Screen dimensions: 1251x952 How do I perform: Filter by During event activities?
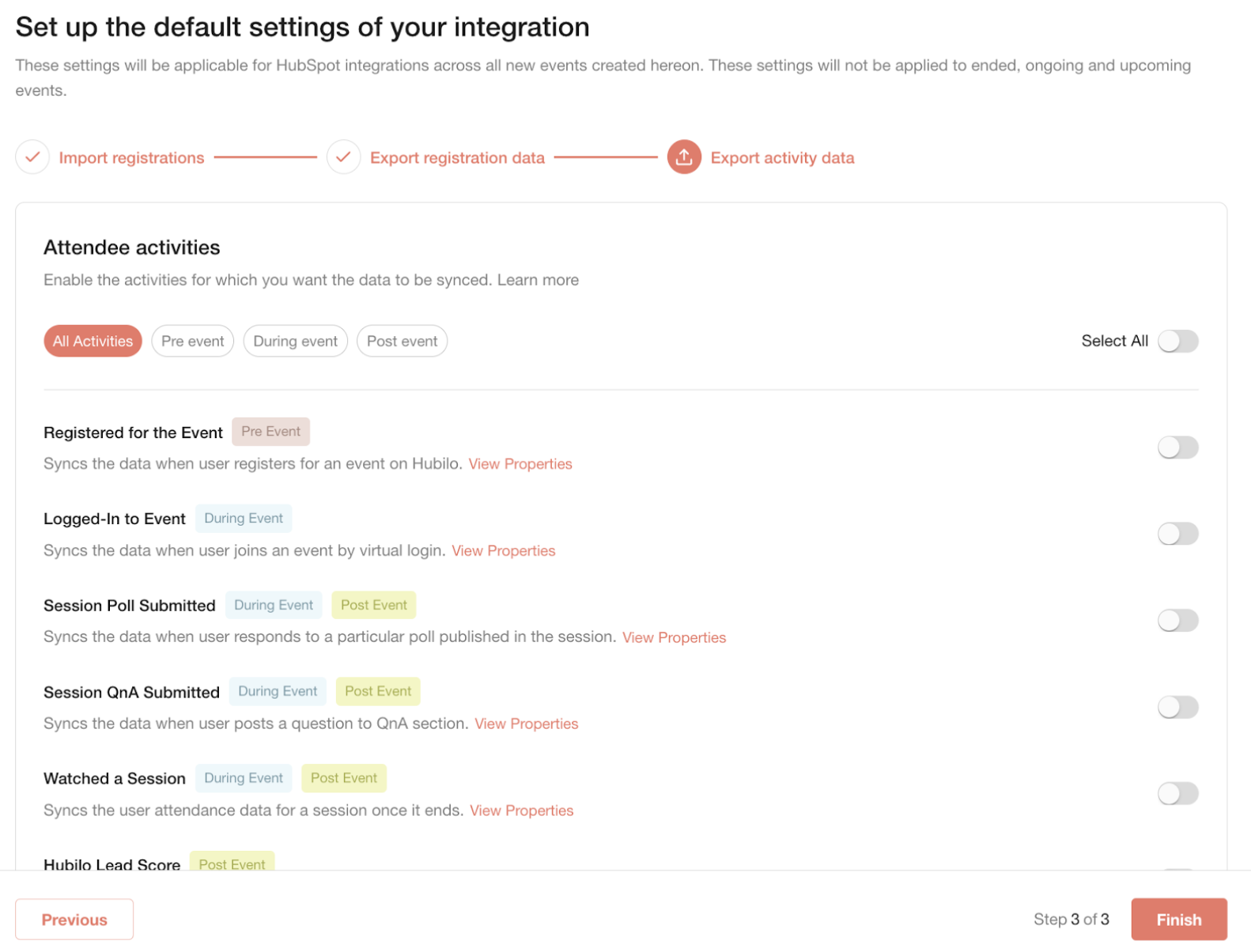[295, 341]
